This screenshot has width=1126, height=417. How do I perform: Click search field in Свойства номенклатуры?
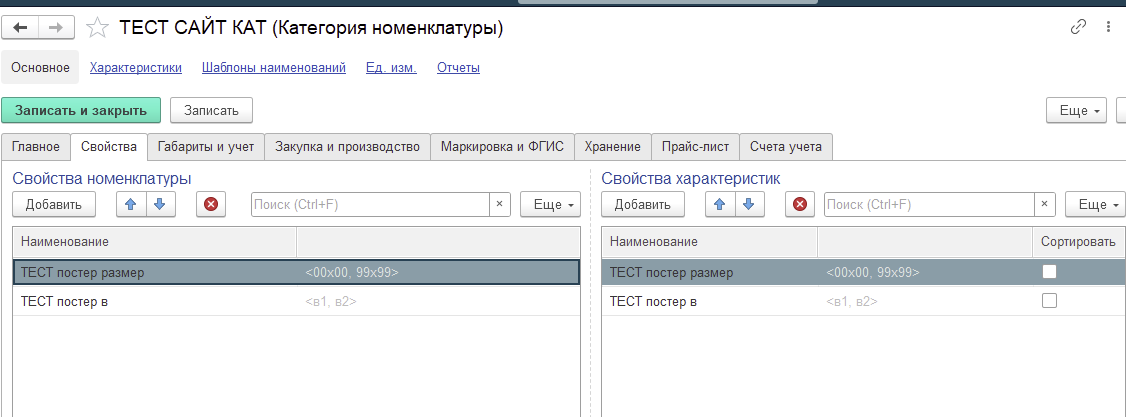click(370, 204)
